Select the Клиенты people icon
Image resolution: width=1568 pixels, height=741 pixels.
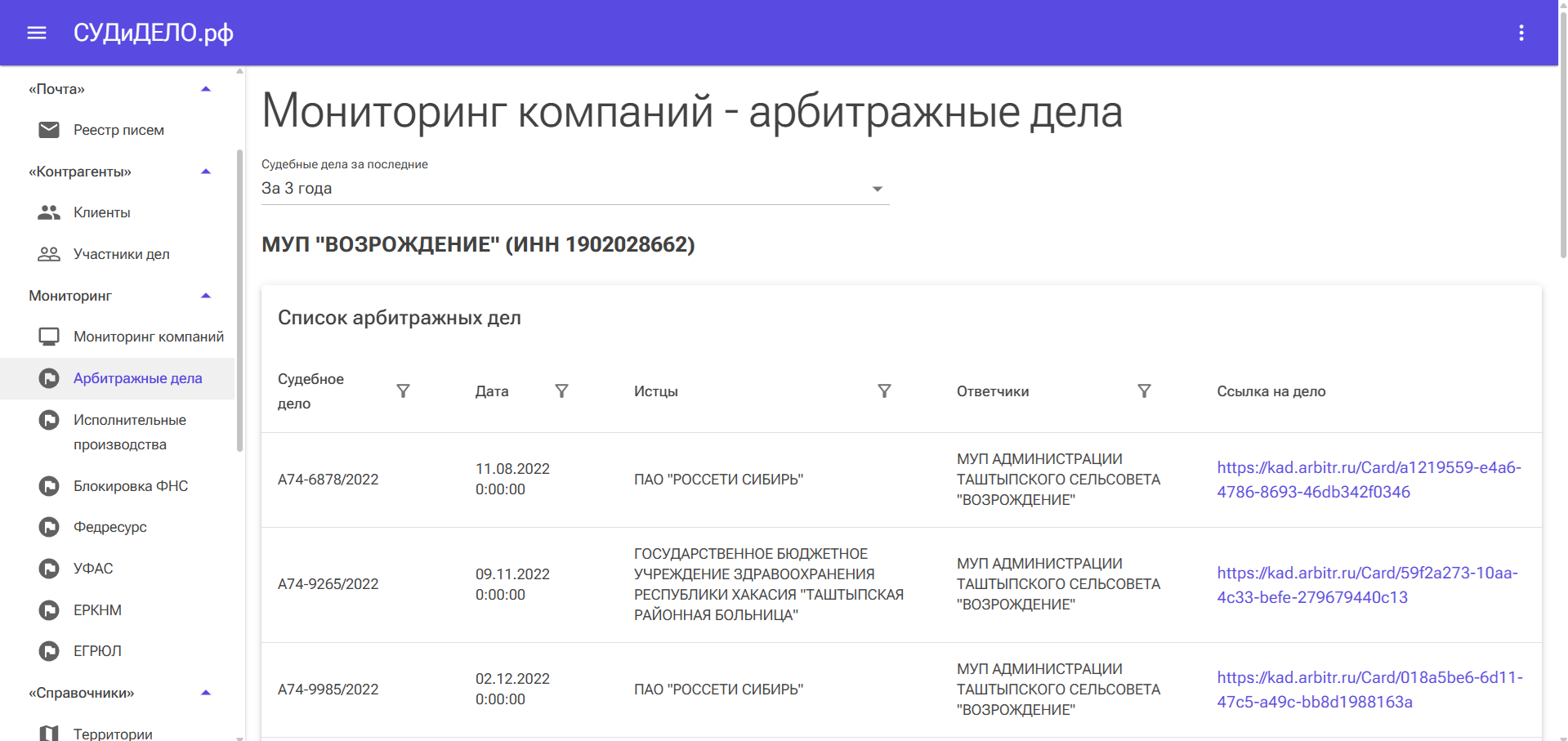tap(49, 212)
